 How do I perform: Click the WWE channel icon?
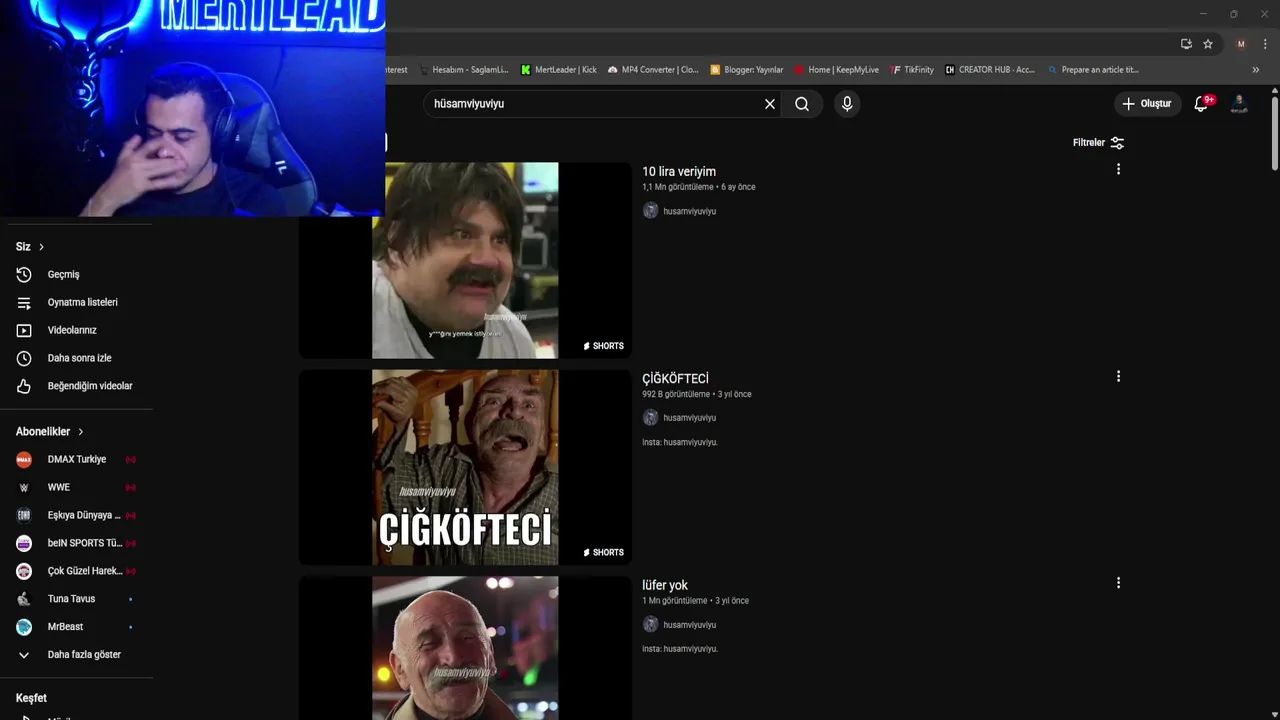tap(24, 487)
